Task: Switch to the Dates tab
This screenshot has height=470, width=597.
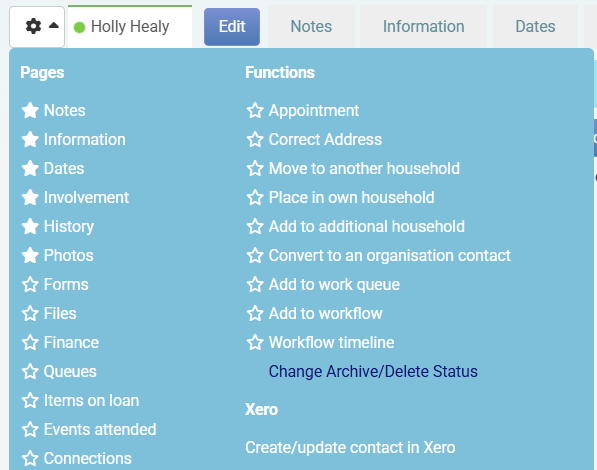Action: [x=535, y=26]
